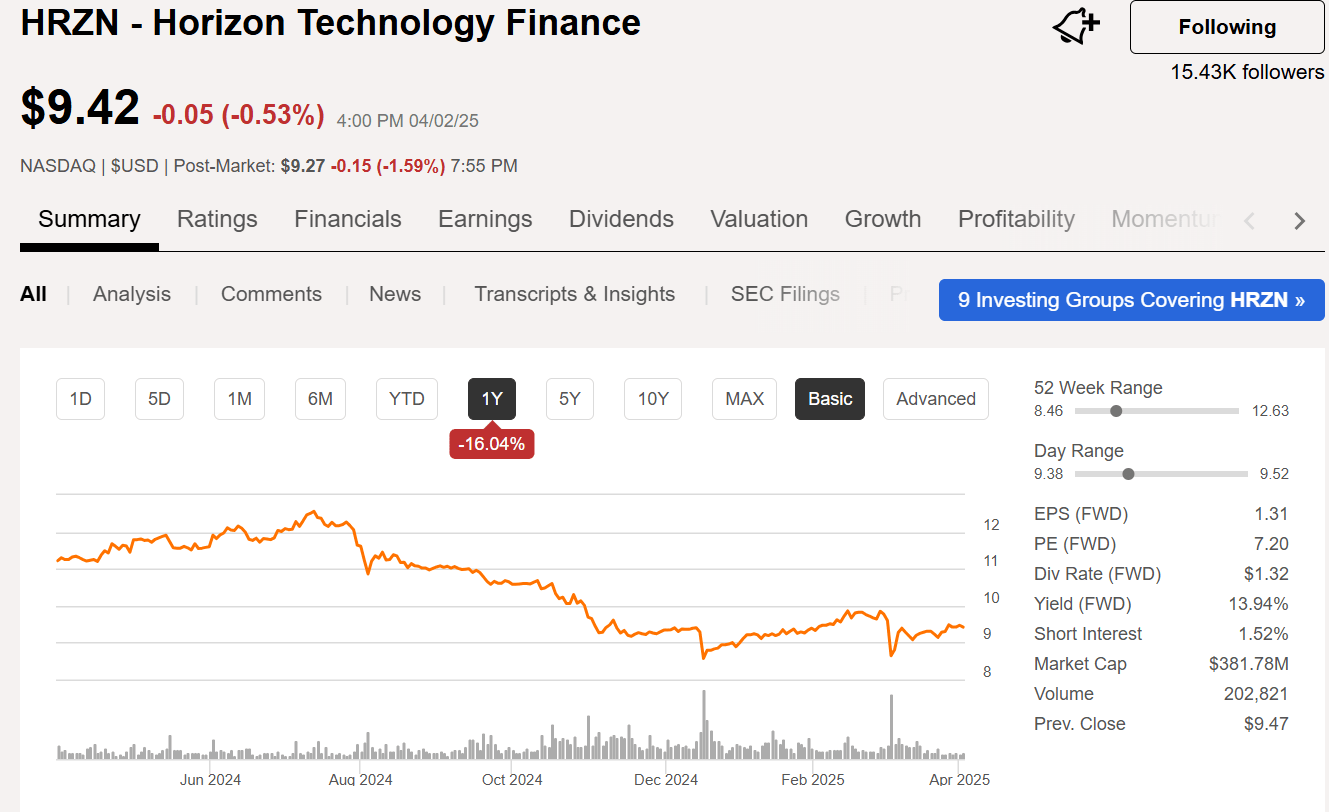
Task: Click the 52 Week Range slider handle
Action: tap(1116, 410)
